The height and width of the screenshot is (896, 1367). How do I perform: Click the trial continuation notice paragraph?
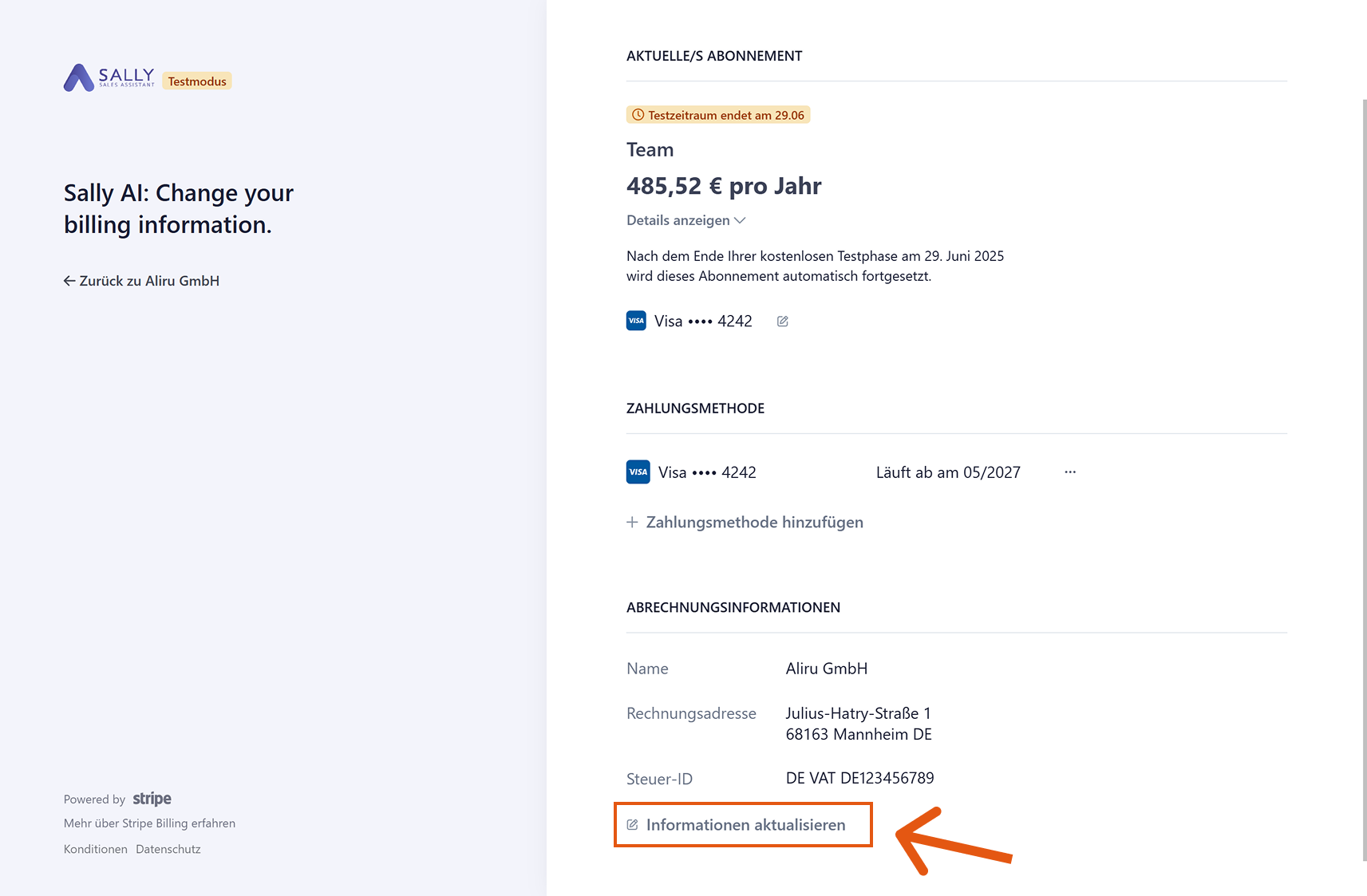point(815,266)
